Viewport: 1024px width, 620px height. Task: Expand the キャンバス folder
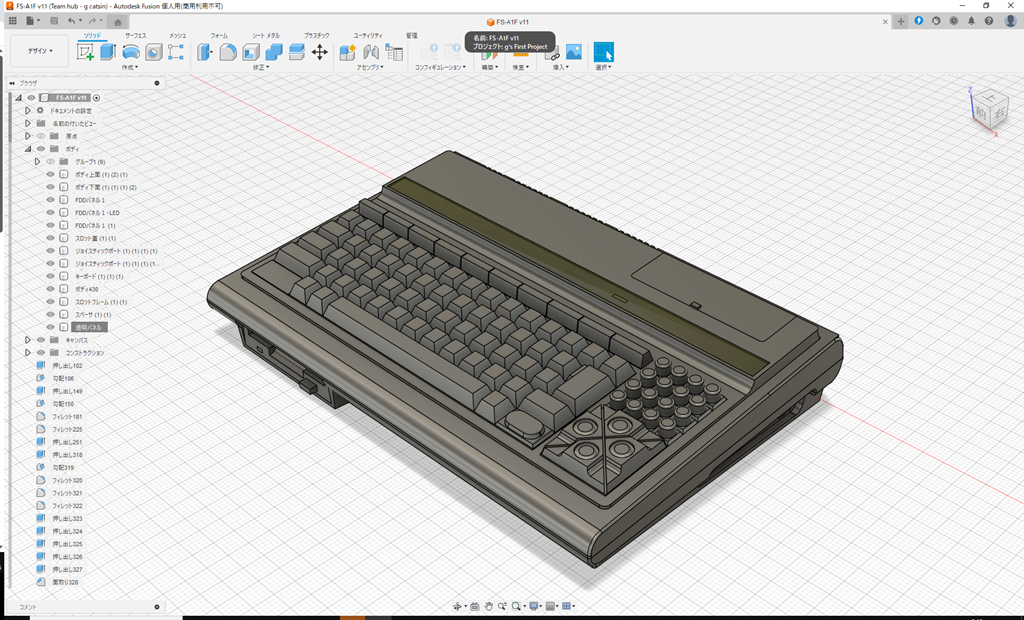click(x=27, y=338)
